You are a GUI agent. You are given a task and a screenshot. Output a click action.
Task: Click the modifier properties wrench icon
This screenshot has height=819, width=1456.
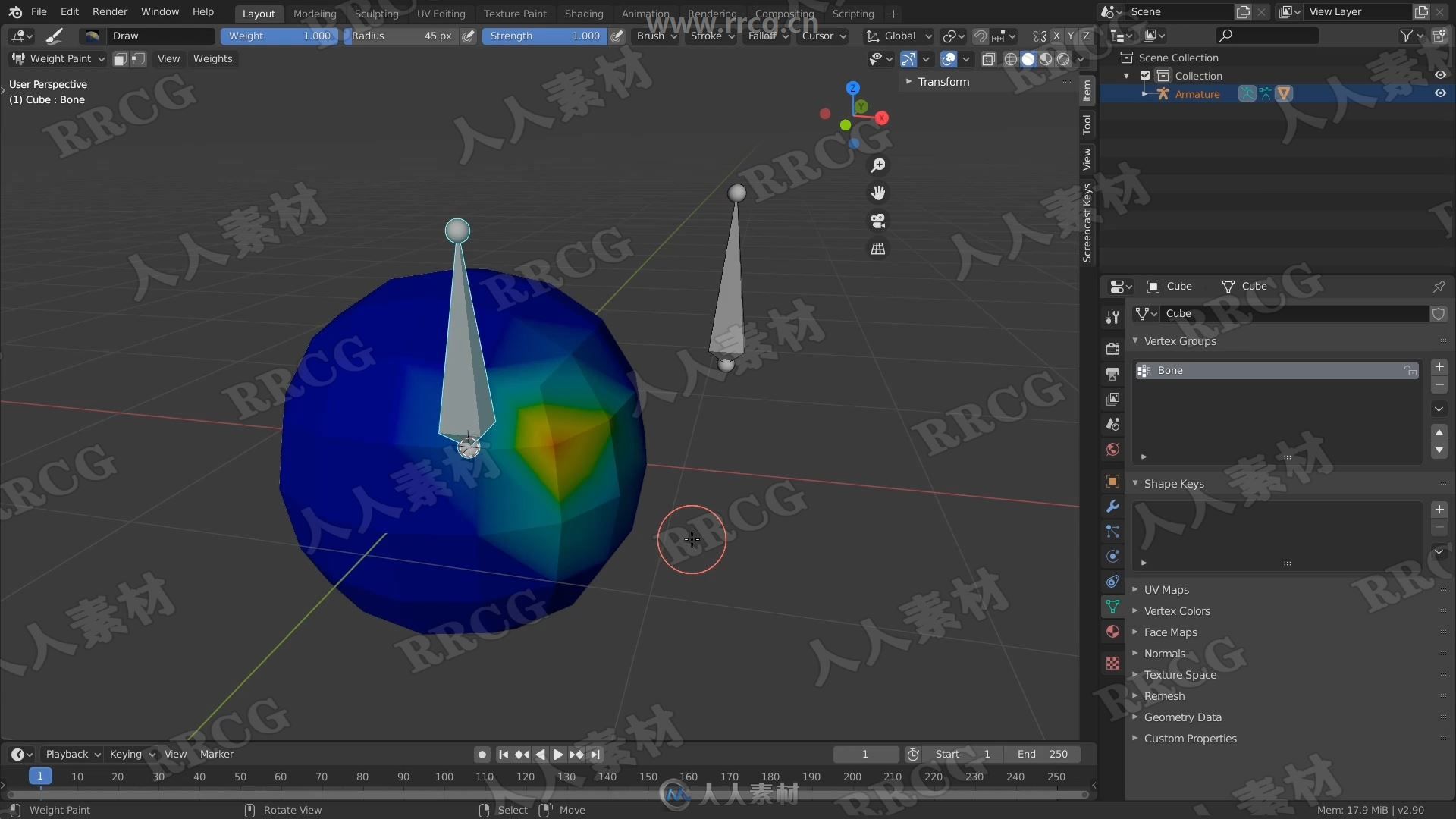point(1112,505)
